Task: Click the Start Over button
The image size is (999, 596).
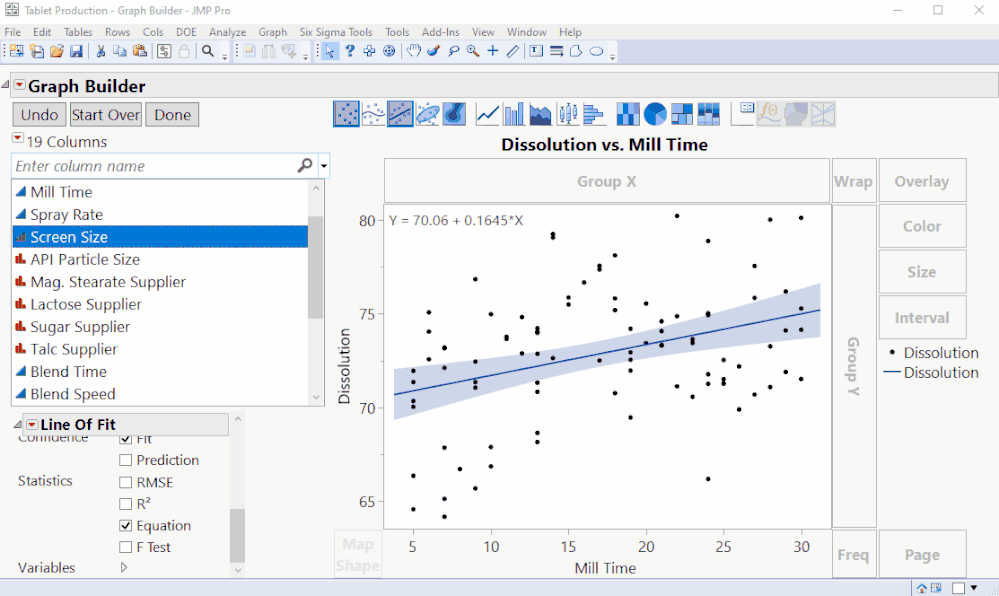Action: [x=106, y=115]
